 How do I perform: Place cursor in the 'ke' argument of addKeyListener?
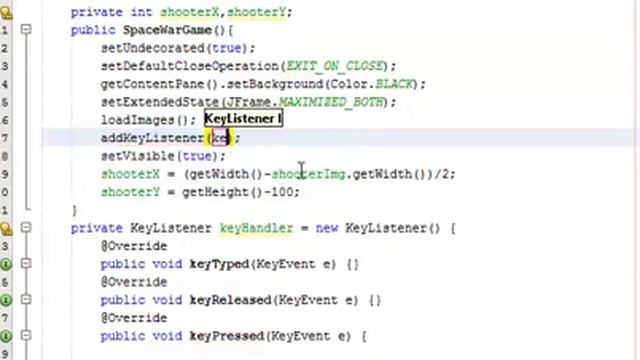pyautogui.click(x=220, y=138)
